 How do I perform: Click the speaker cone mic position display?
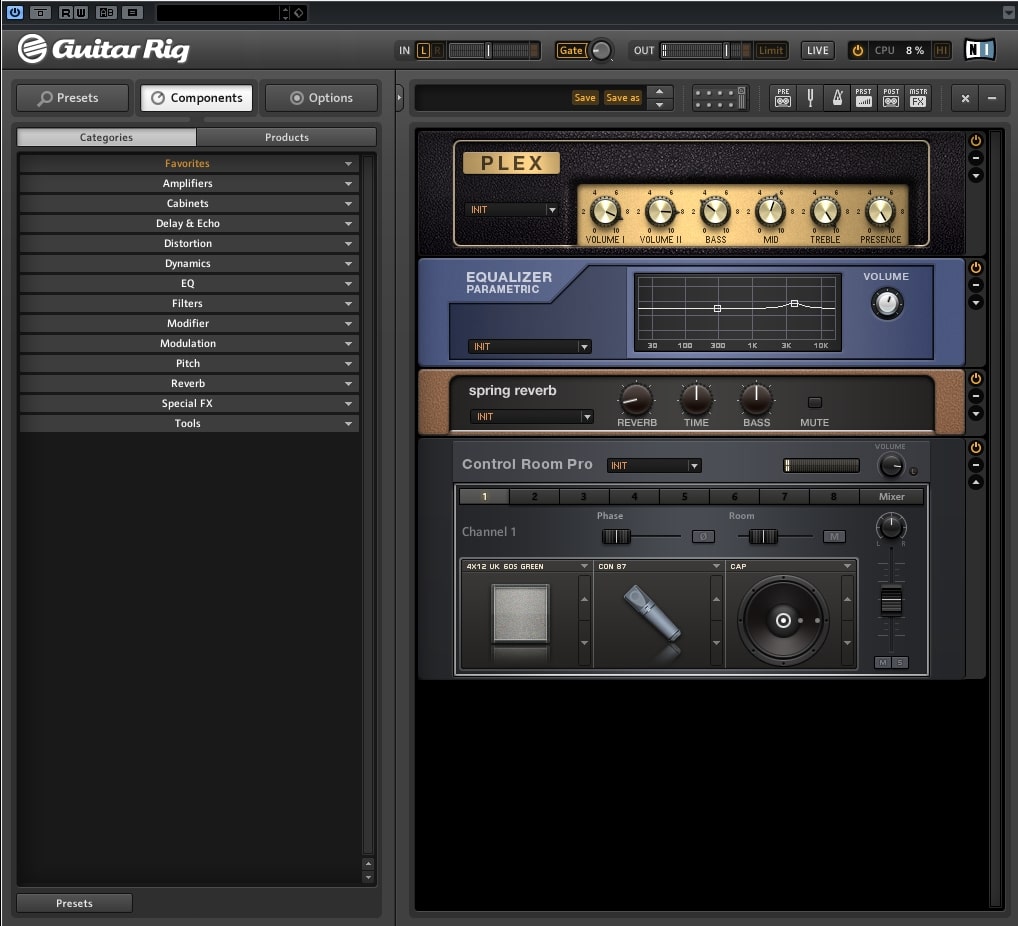pos(784,620)
